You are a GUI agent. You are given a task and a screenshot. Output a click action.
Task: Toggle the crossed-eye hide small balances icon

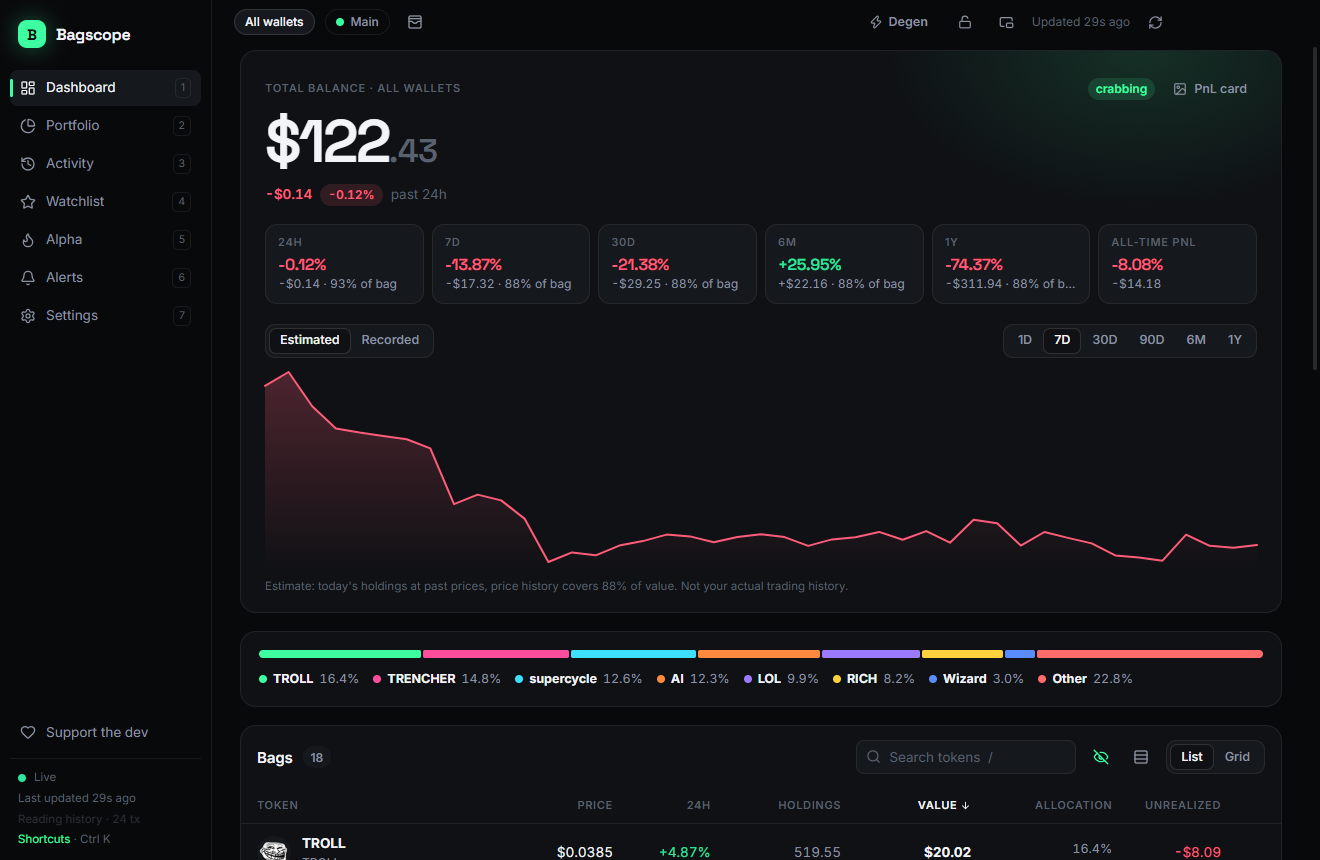(x=1101, y=757)
